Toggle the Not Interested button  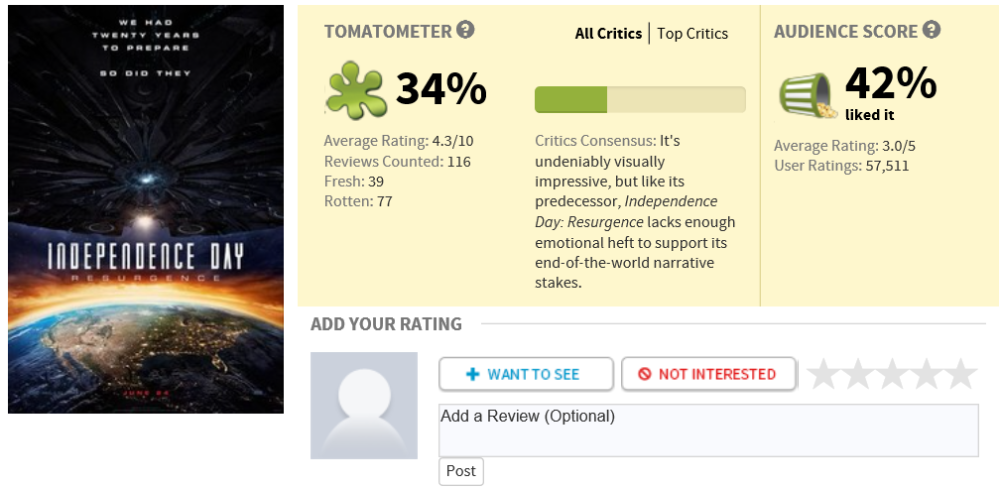pos(708,374)
